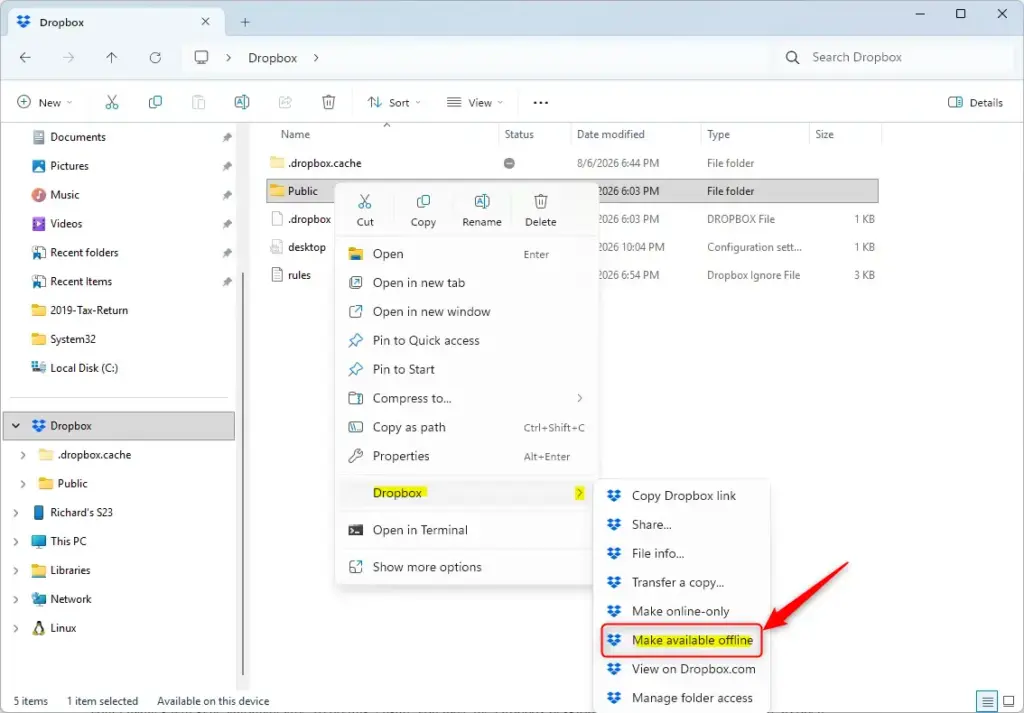The width and height of the screenshot is (1024, 713).
Task: Expand This PC in navigation pane
Action: 16,541
